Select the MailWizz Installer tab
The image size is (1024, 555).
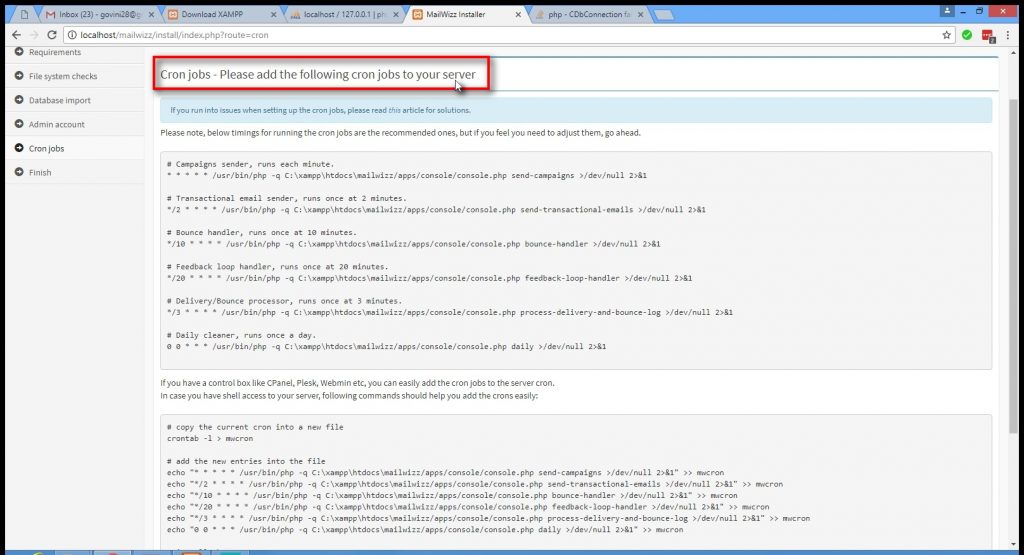[x=465, y=14]
